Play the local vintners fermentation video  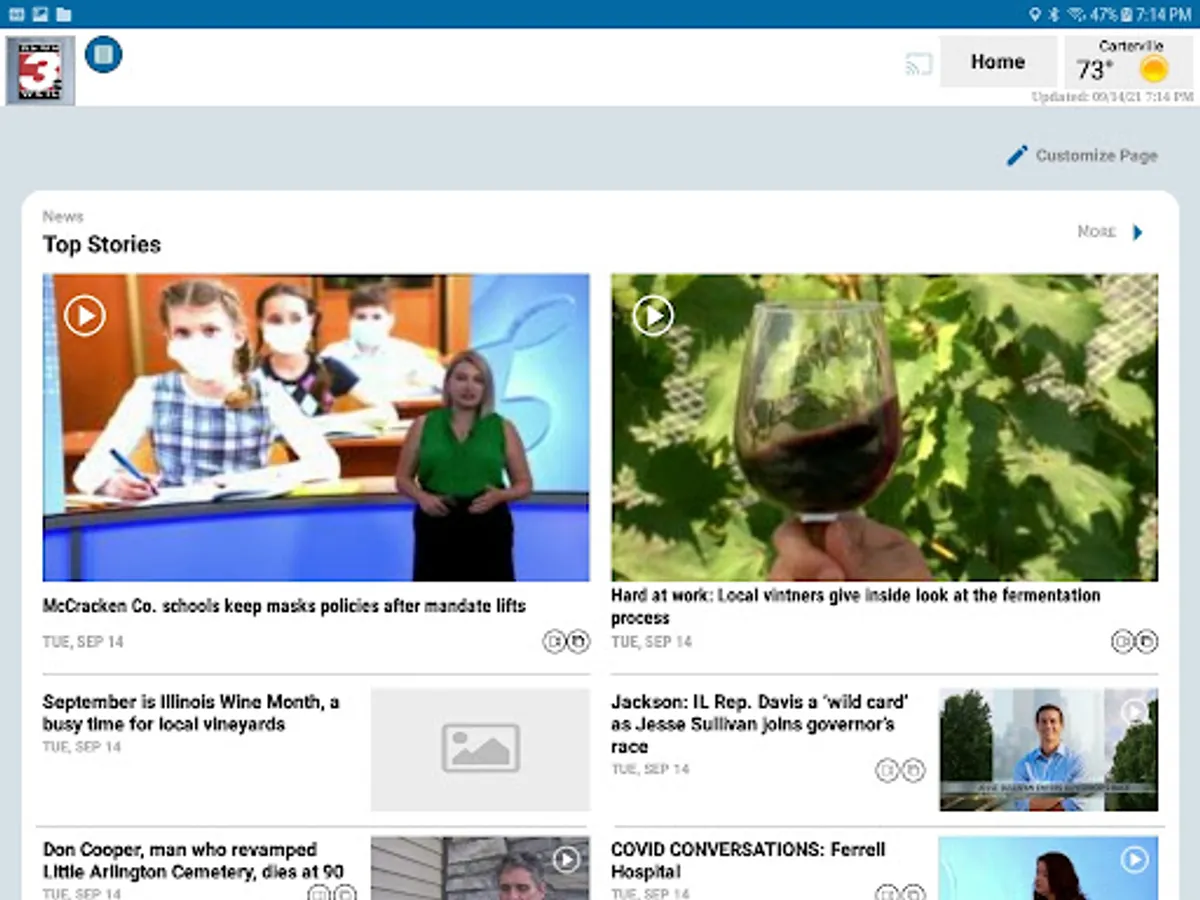653,316
